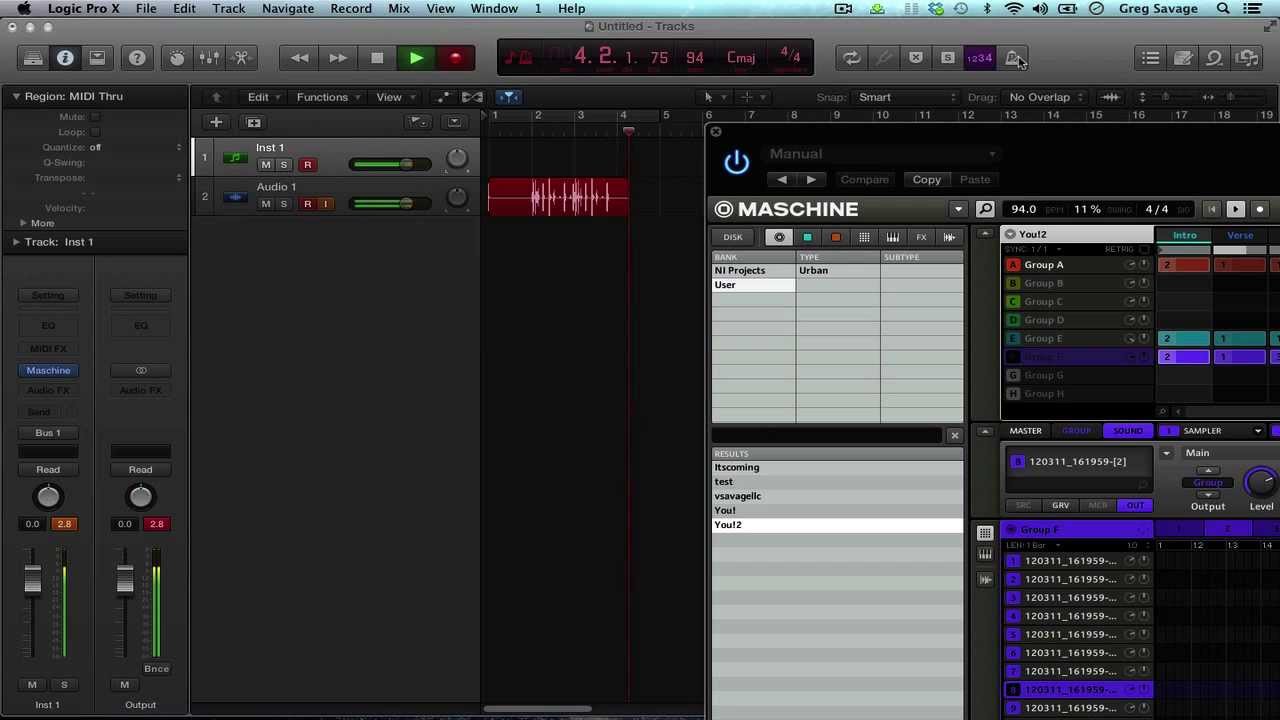Open the Maschine slot in Inst 1 strip
This screenshot has height=720, width=1280.
48,370
